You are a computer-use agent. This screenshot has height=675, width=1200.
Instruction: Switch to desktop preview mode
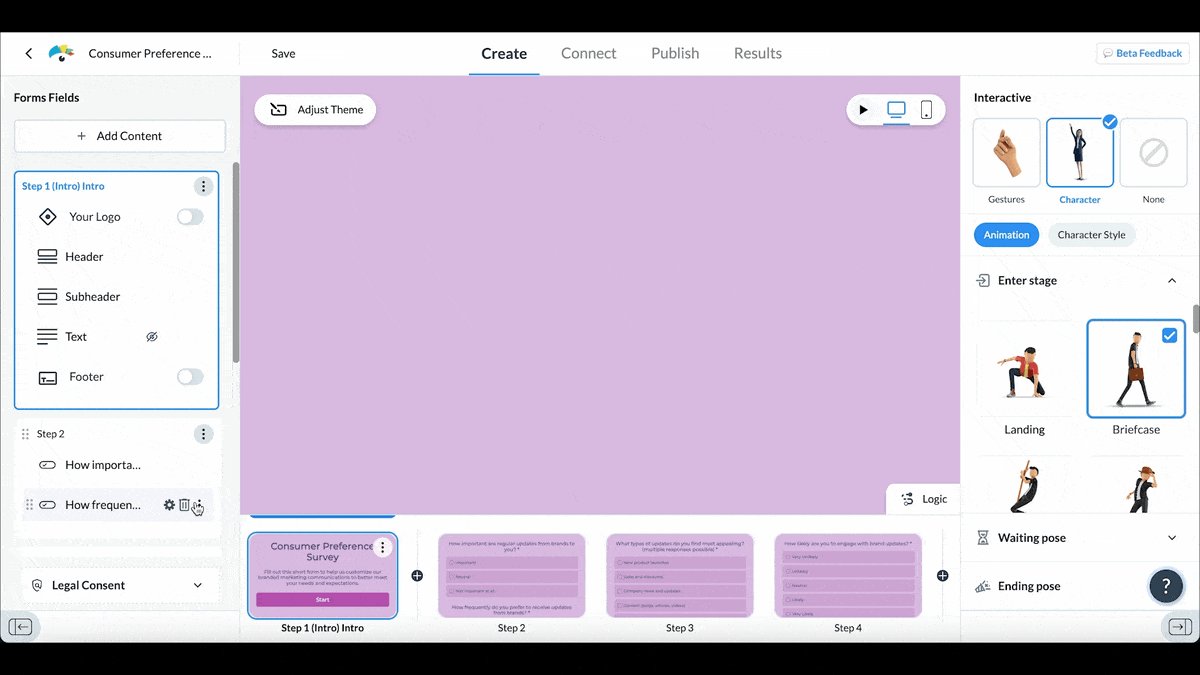(896, 110)
